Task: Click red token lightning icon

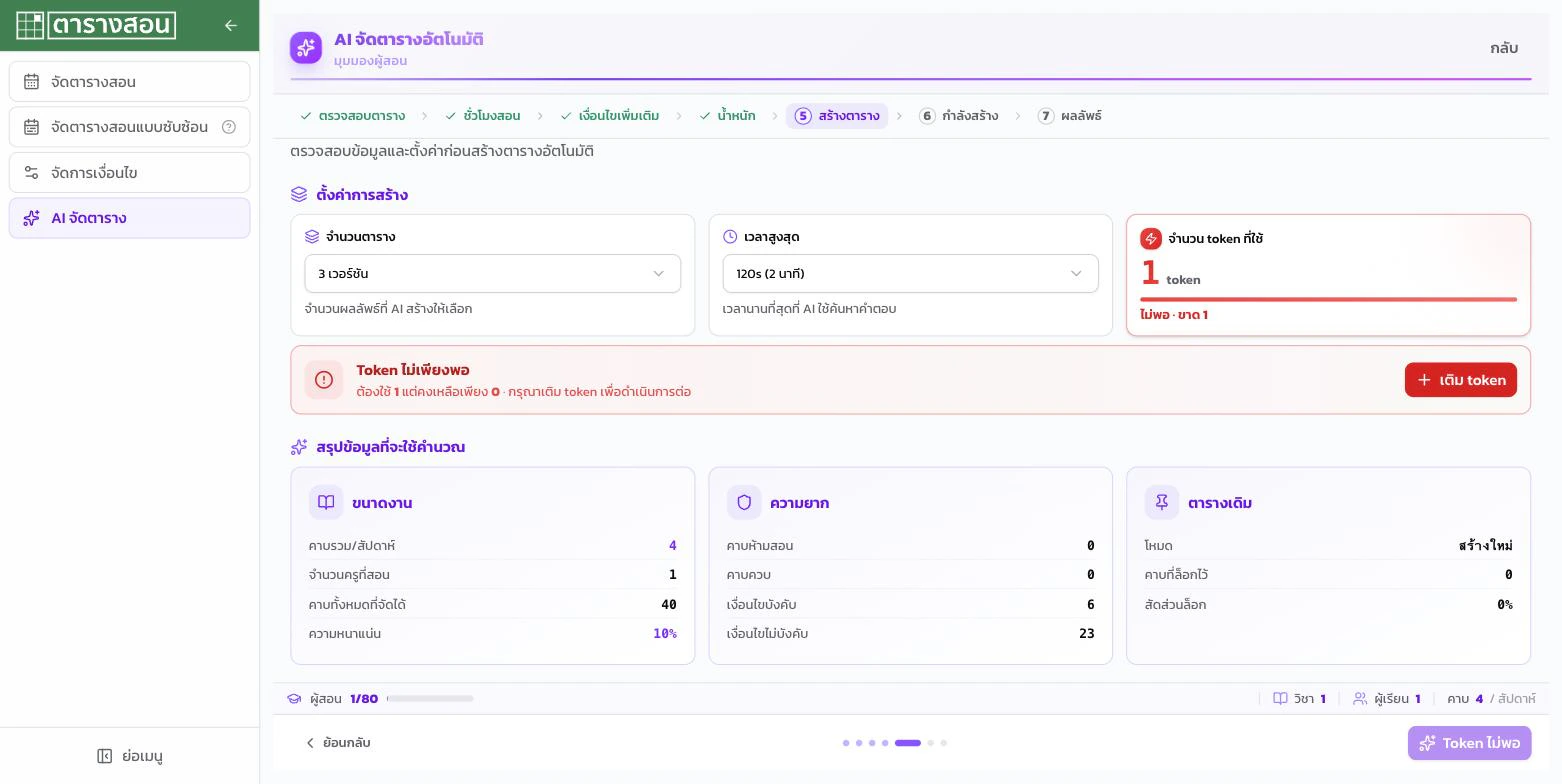Action: click(x=1151, y=238)
